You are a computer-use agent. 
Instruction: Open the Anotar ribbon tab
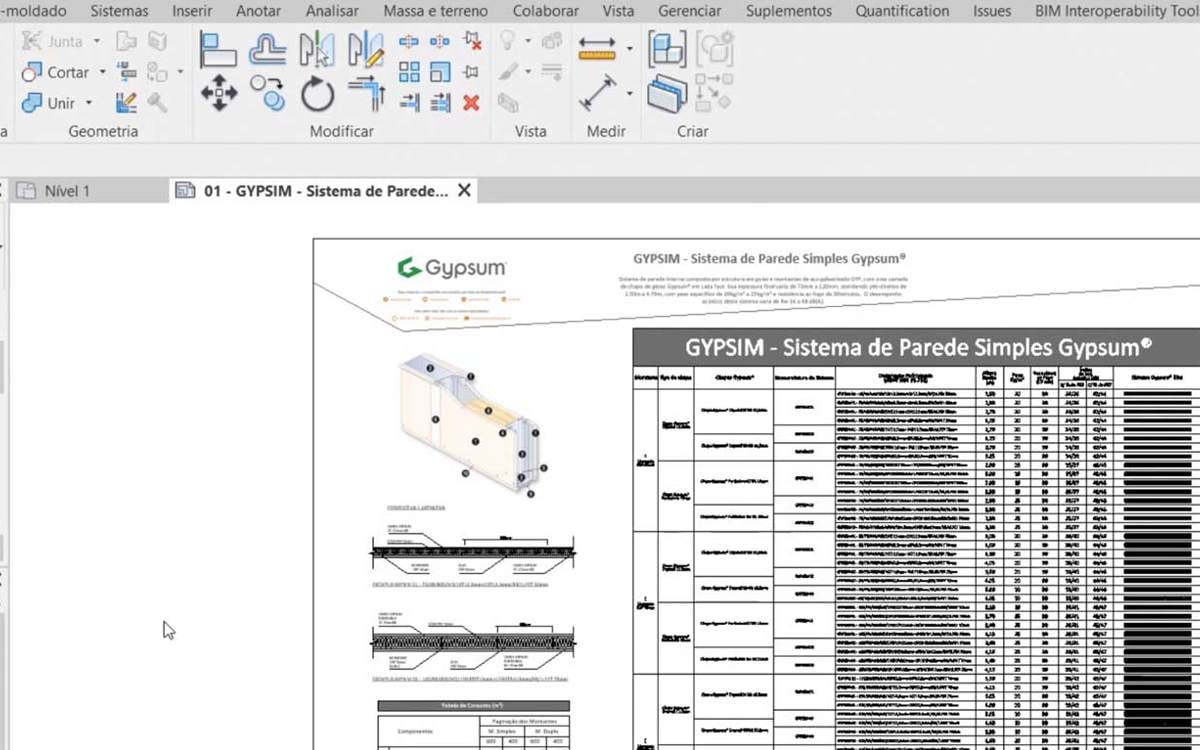[x=258, y=11]
